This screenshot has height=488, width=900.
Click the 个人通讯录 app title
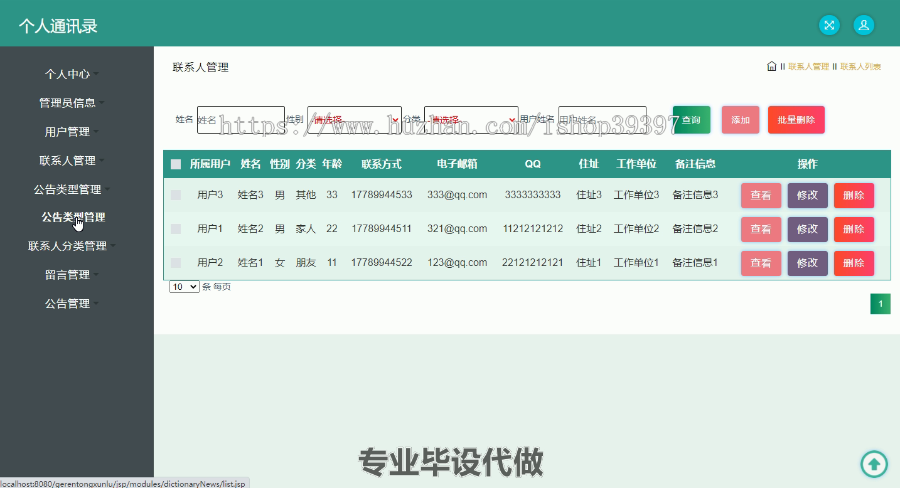click(x=58, y=26)
